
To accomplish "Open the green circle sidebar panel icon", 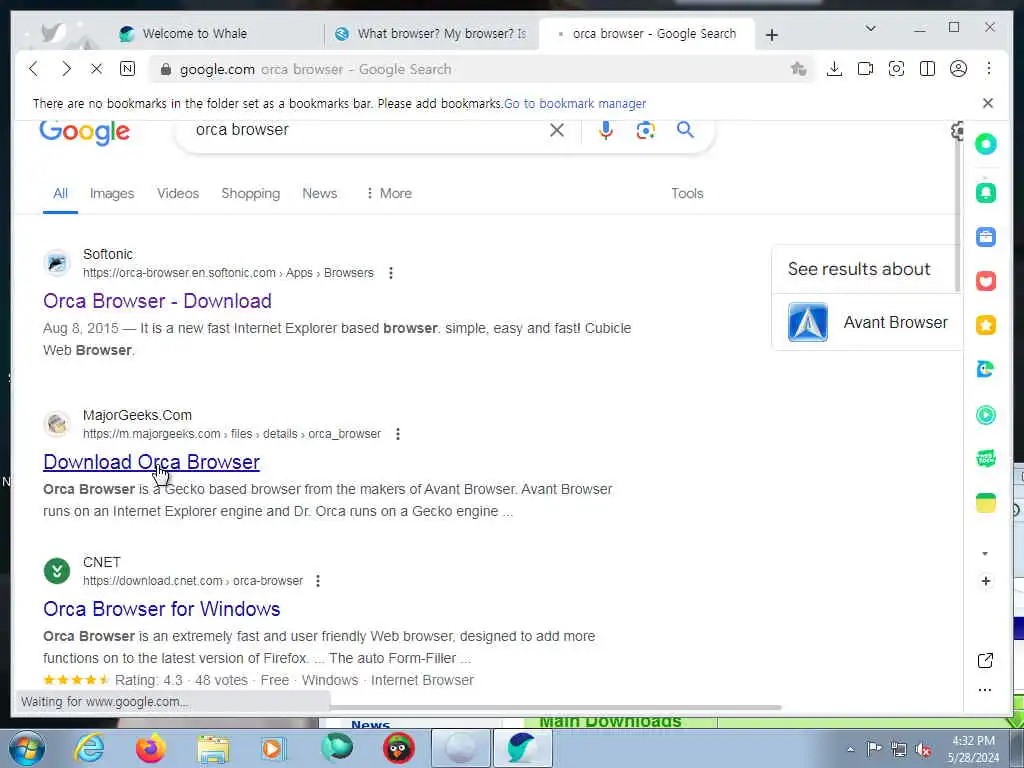I will click(x=986, y=144).
